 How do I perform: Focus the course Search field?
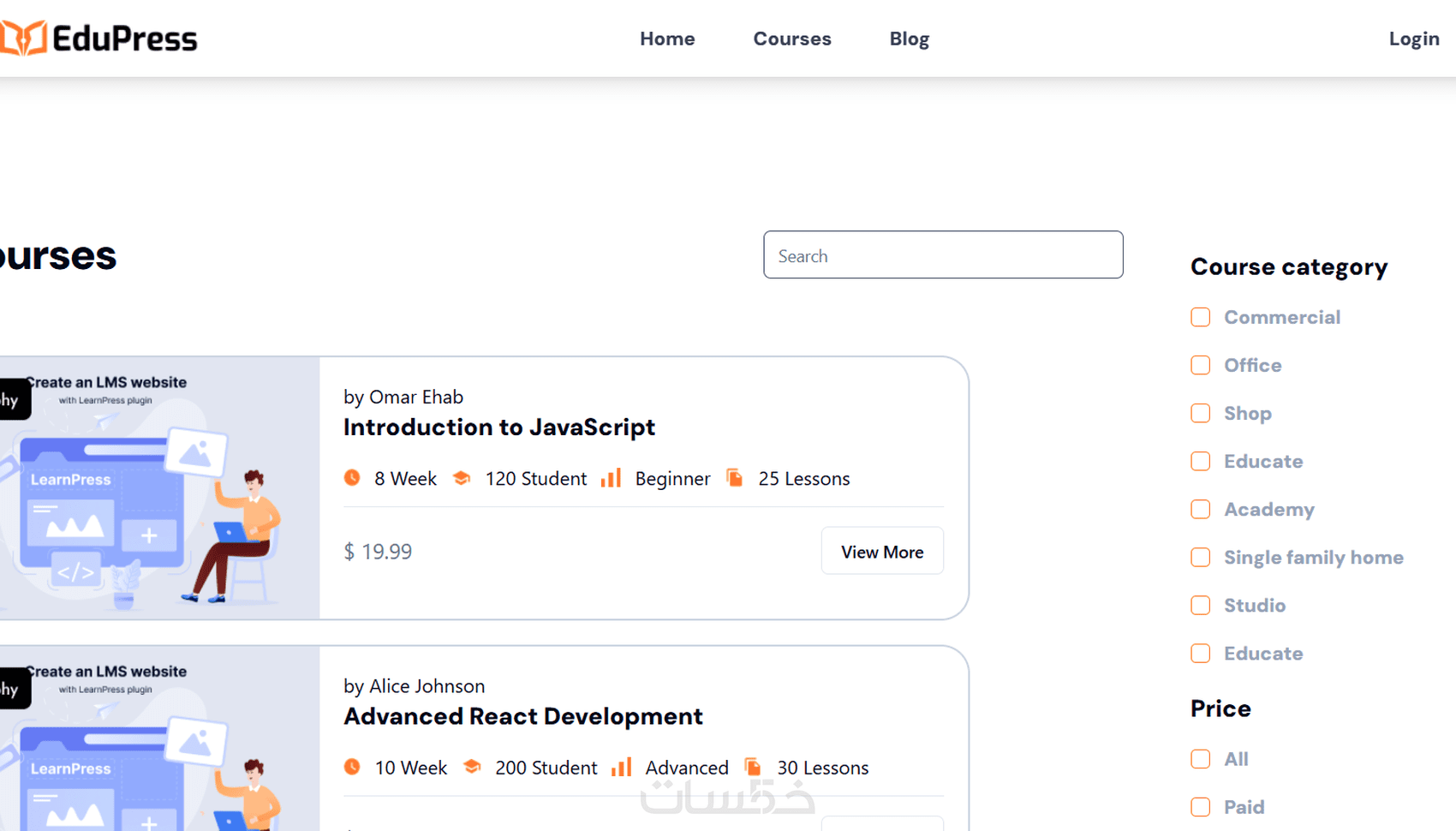(943, 255)
